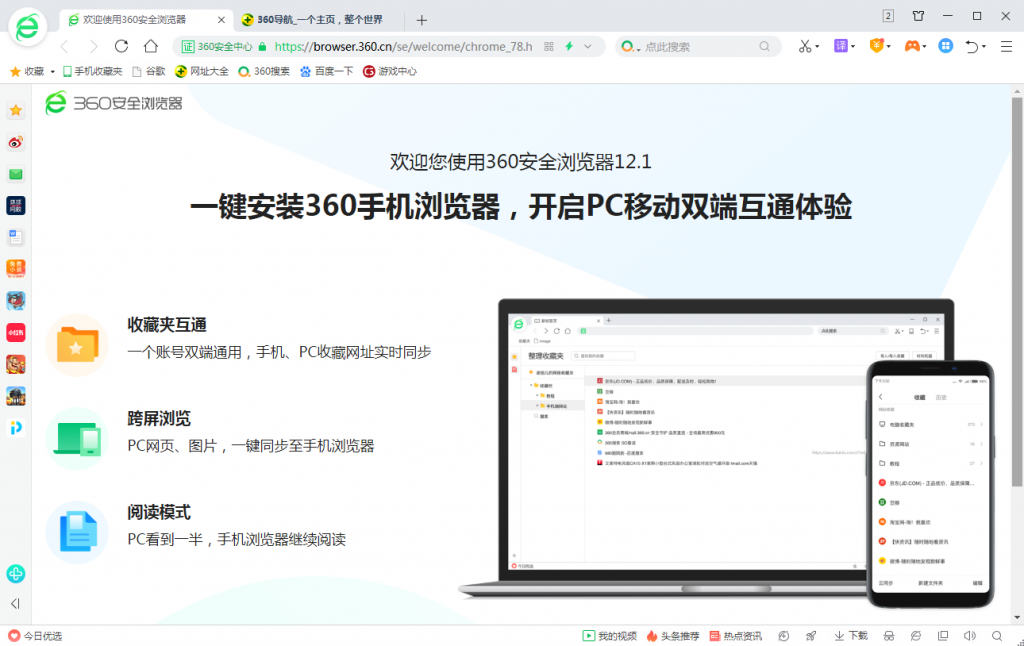Viewport: 1024px width, 646px height.
Task: Expand the undo closed-tab dropdown arrow
Action: point(984,47)
